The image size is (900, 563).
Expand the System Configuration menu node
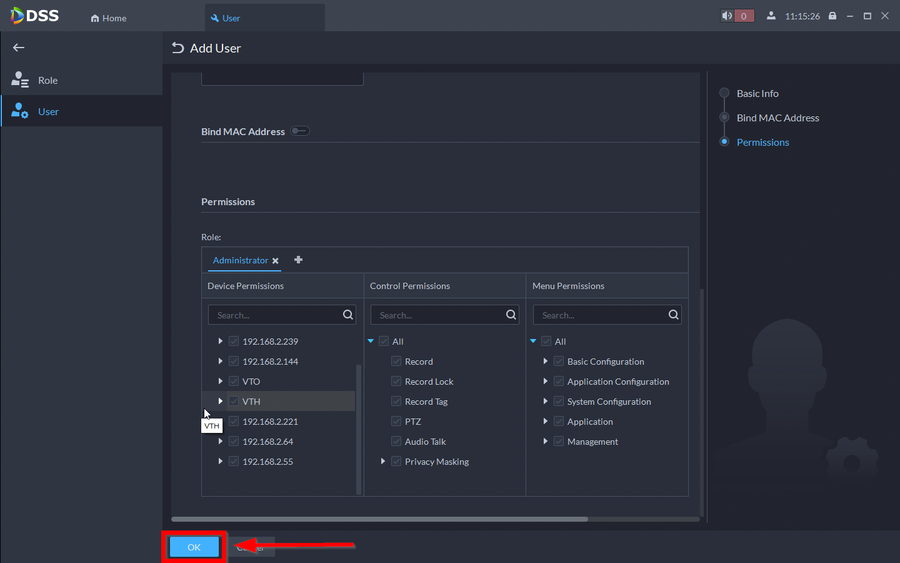point(545,402)
